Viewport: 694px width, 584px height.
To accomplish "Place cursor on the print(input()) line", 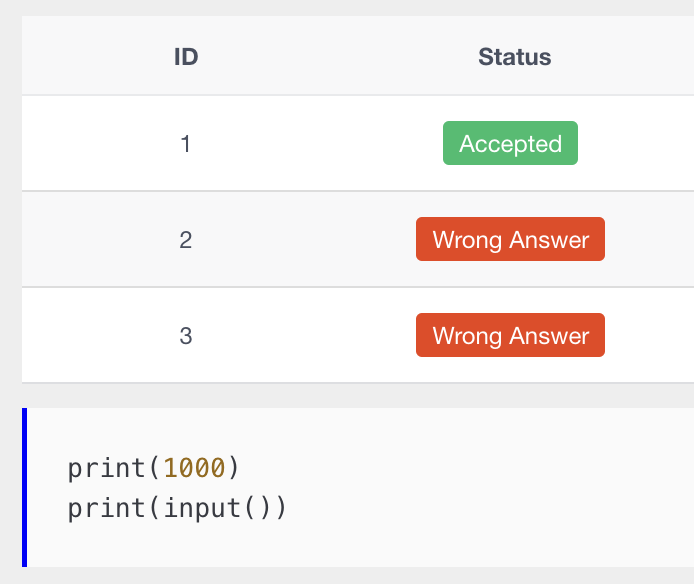I will 177,507.
